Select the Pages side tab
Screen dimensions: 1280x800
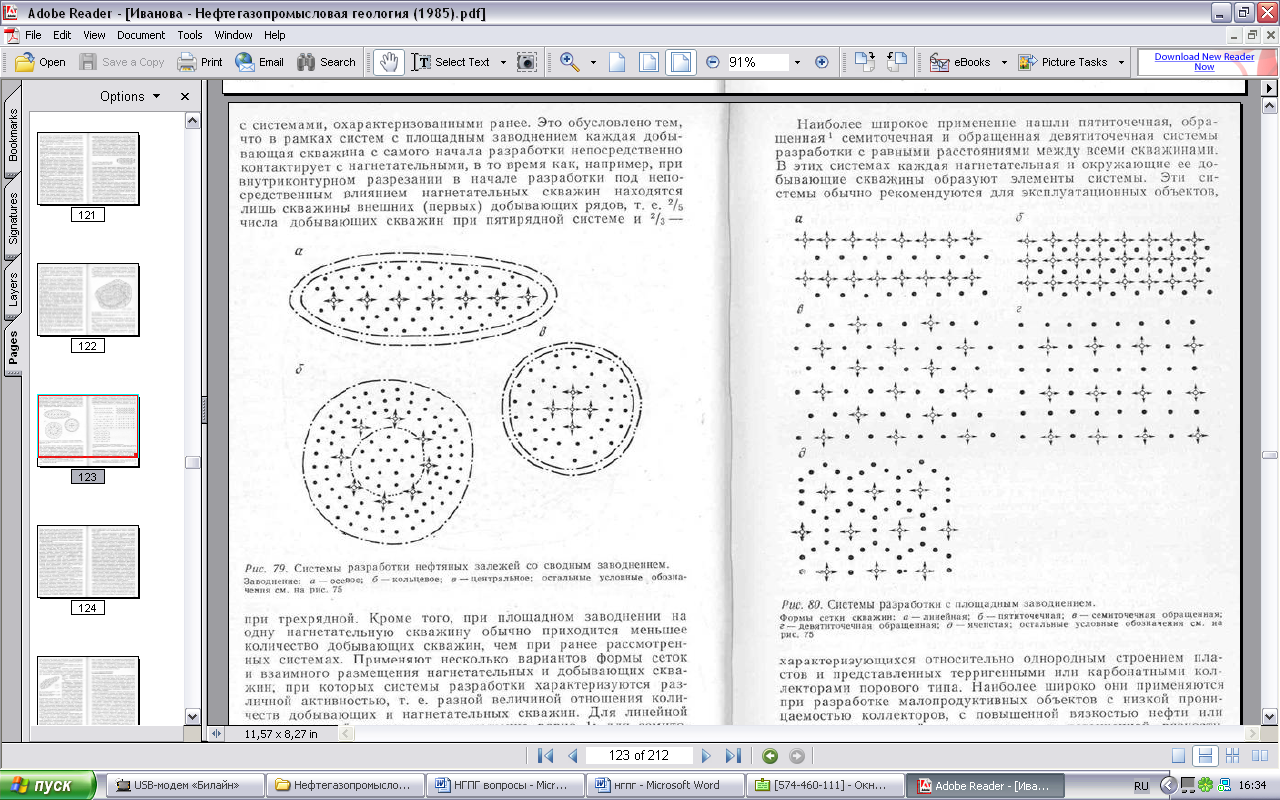coord(13,348)
